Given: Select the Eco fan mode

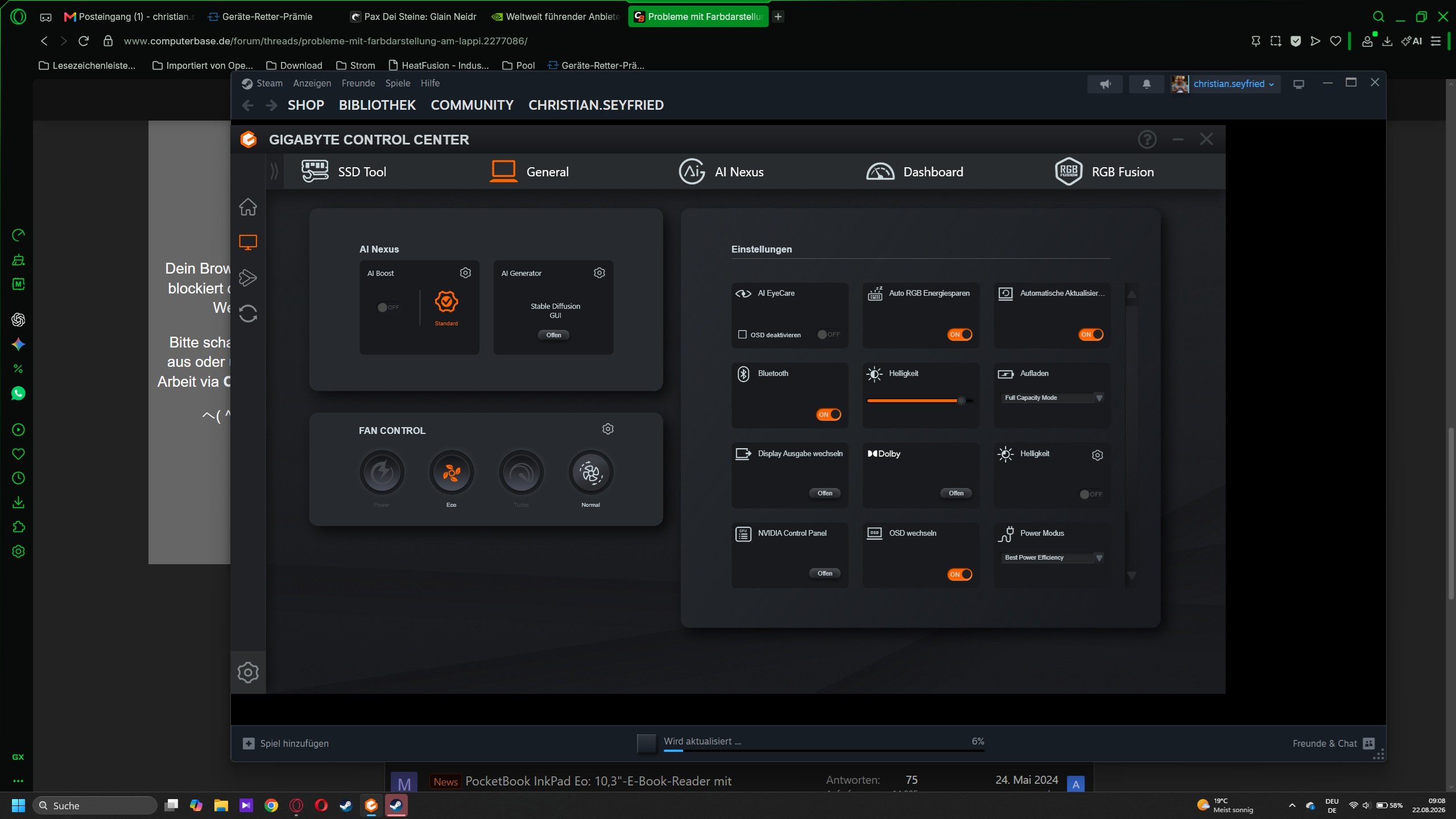Looking at the screenshot, I should (x=452, y=473).
